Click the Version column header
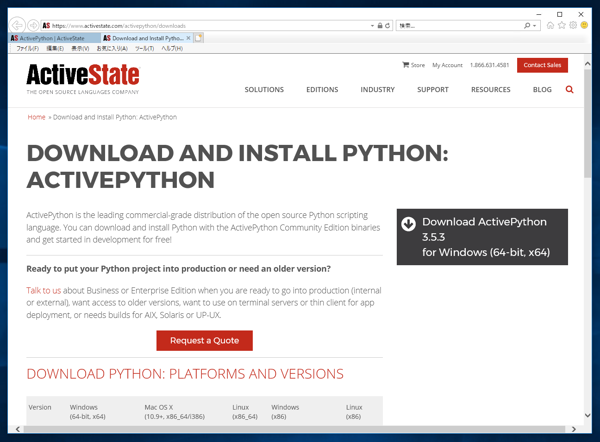 pos(40,407)
